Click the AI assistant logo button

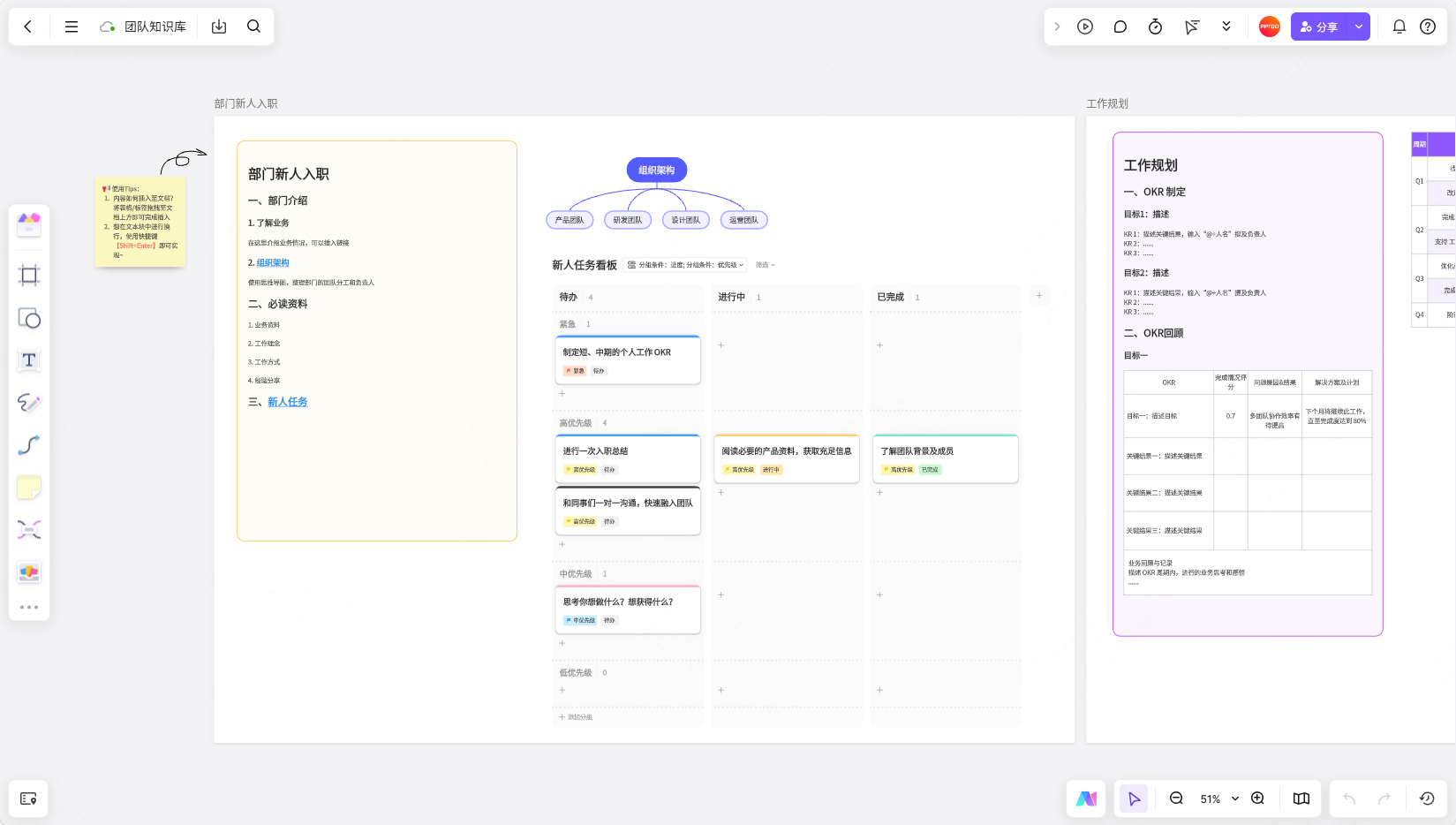pyautogui.click(x=1086, y=799)
